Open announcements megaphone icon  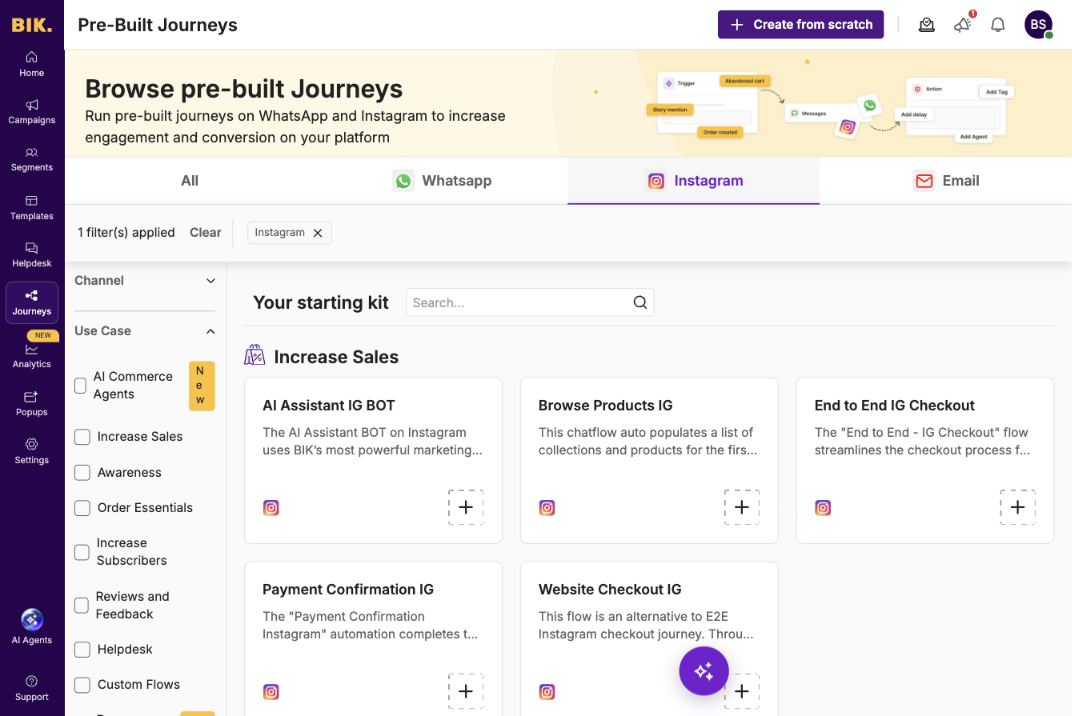pyautogui.click(x=963, y=25)
